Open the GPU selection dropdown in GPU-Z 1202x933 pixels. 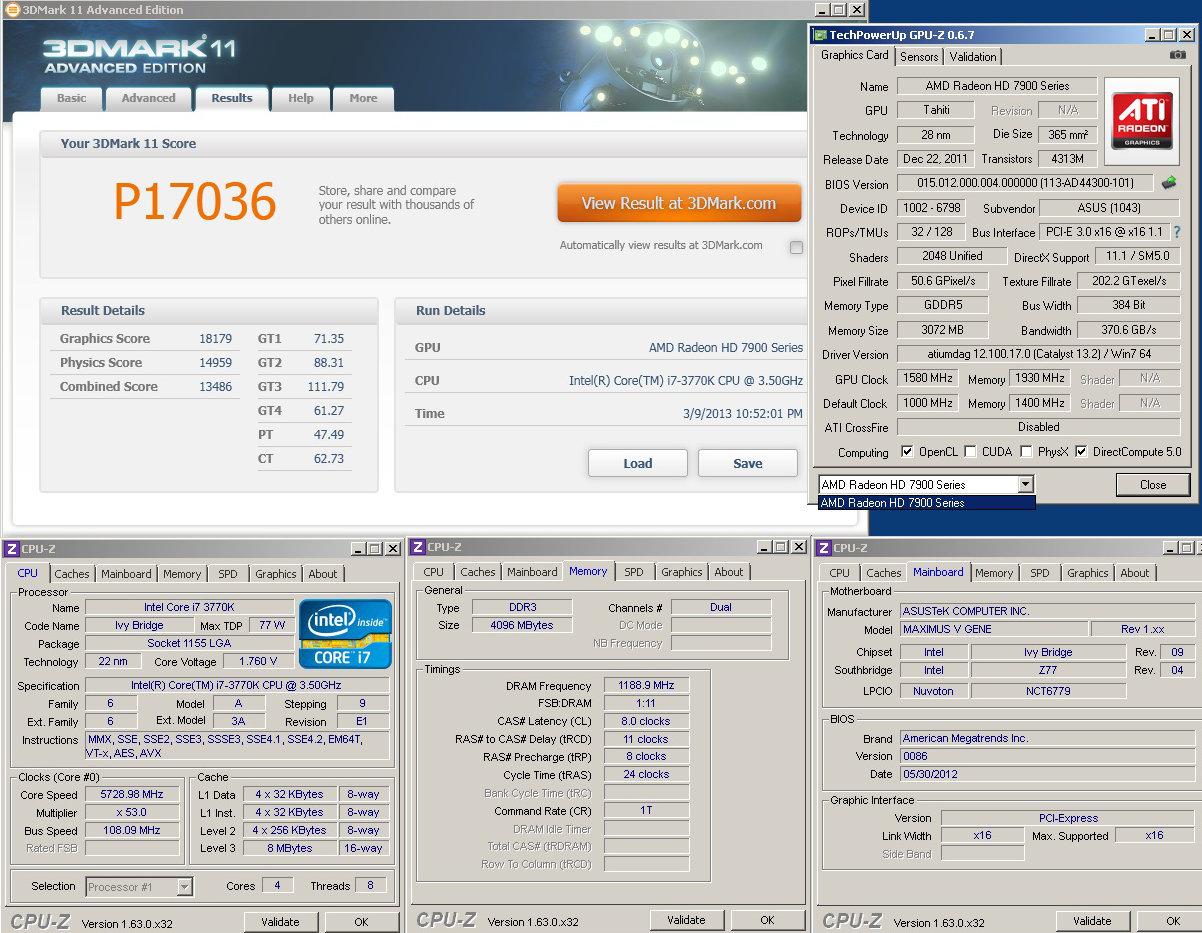point(1025,485)
